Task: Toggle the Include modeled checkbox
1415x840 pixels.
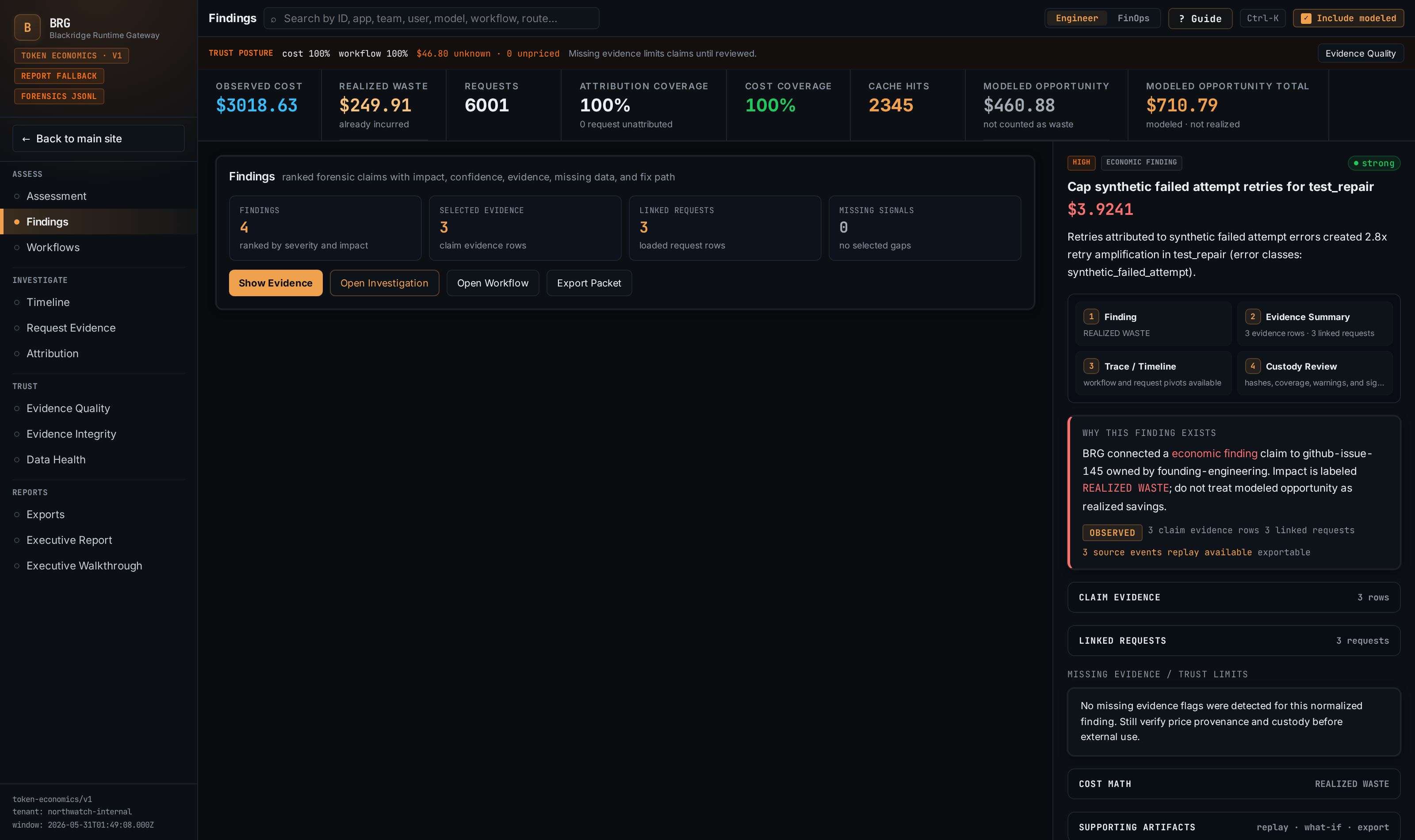Action: (x=1306, y=19)
